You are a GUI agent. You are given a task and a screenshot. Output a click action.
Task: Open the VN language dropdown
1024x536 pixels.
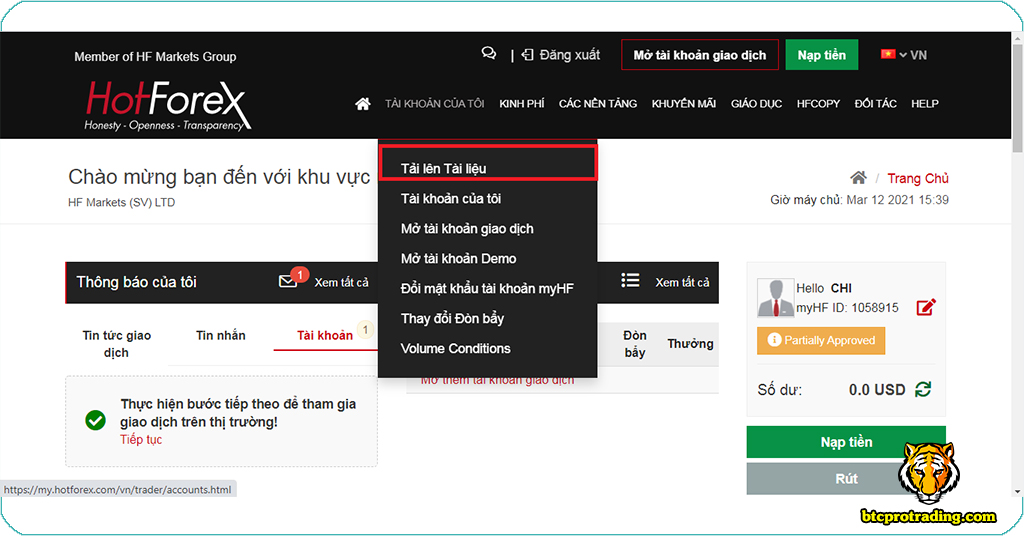[x=903, y=55]
